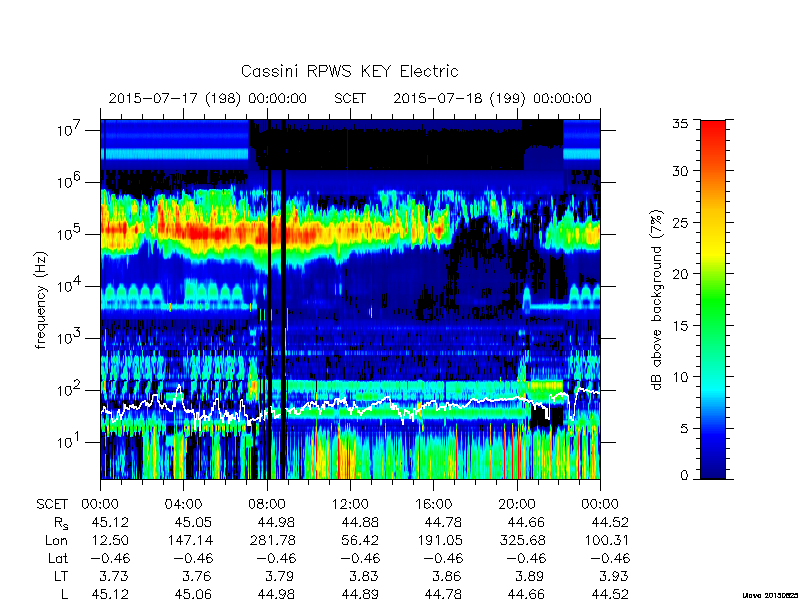The width and height of the screenshot is (800, 600).
Task: Click the 10^5 frequency tick label
Action: click(x=70, y=234)
